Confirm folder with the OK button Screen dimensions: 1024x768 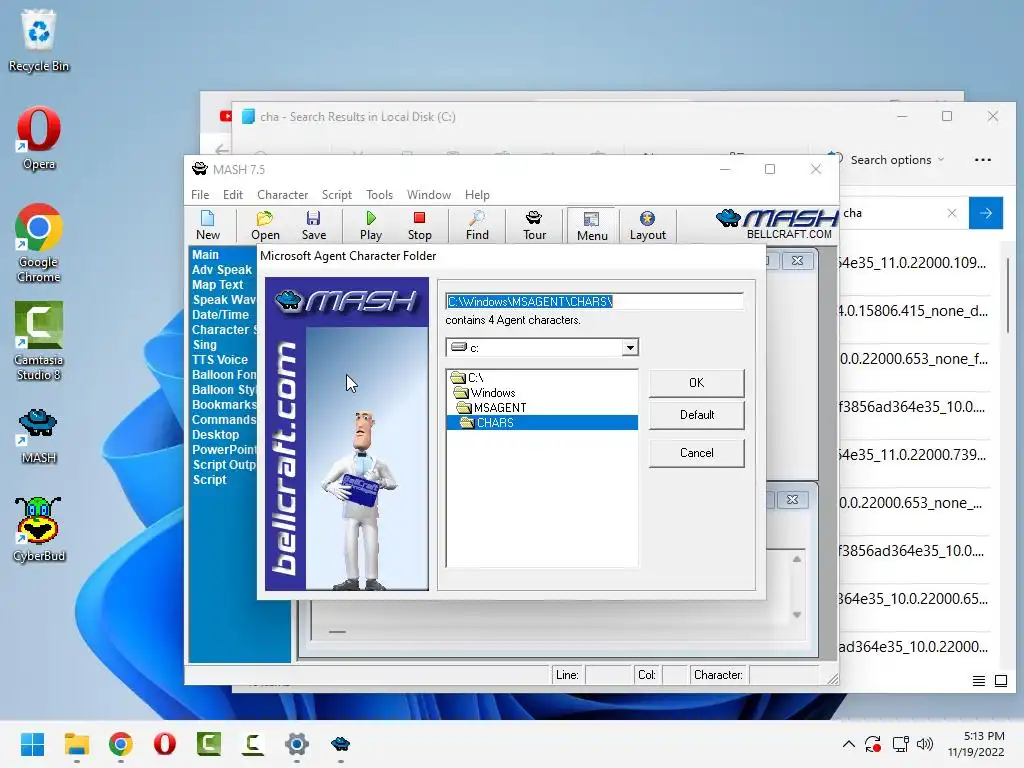tap(696, 383)
